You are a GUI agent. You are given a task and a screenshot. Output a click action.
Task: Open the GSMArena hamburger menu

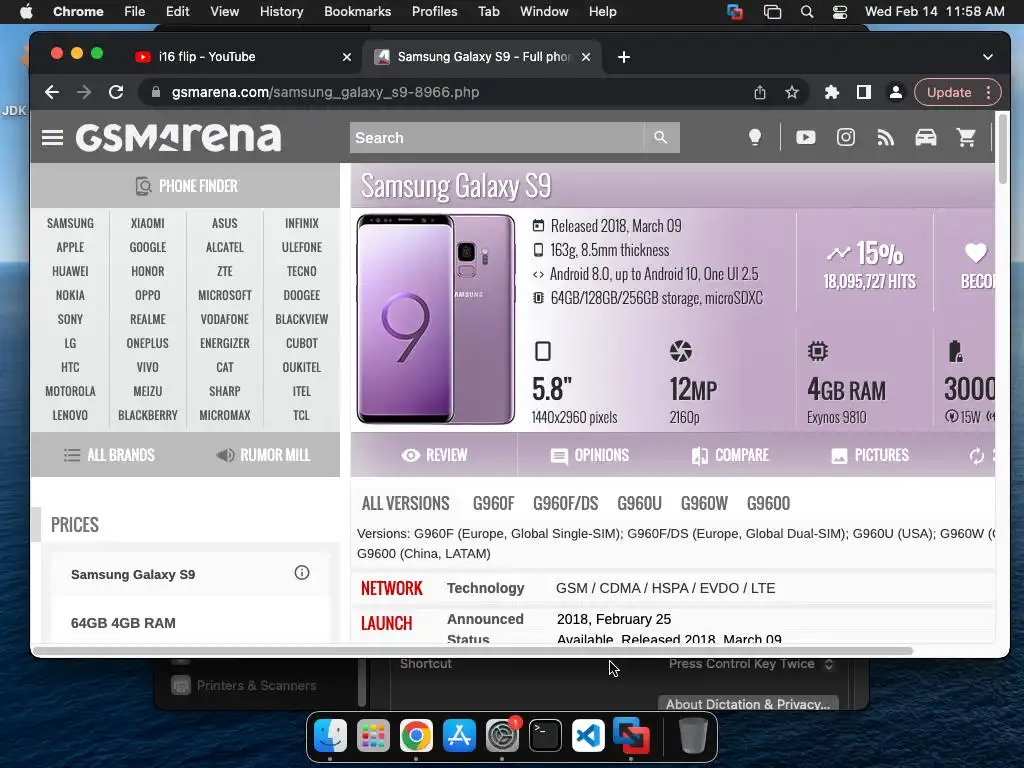(52, 138)
